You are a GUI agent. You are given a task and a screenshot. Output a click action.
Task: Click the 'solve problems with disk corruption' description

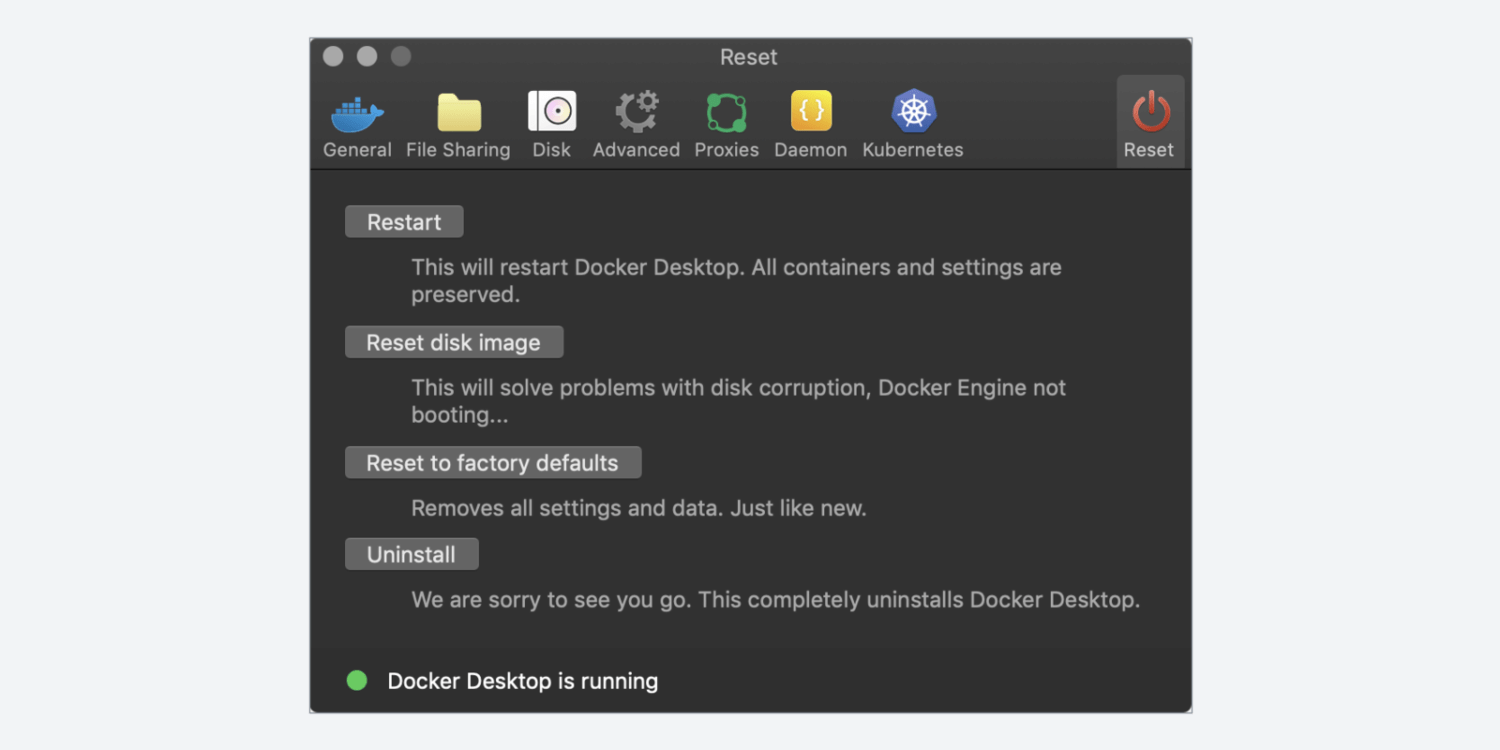(x=739, y=401)
